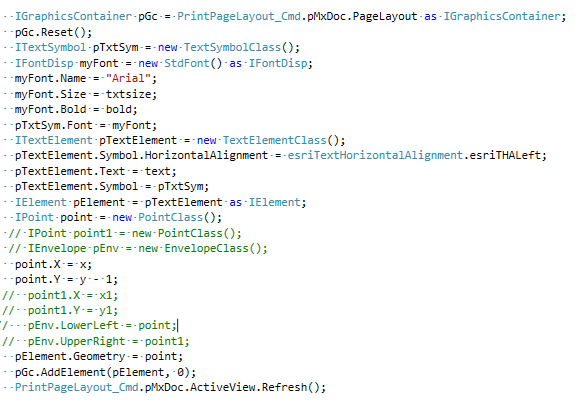Click esriTHALeft enum value
The height and width of the screenshot is (401, 585).
[504, 155]
